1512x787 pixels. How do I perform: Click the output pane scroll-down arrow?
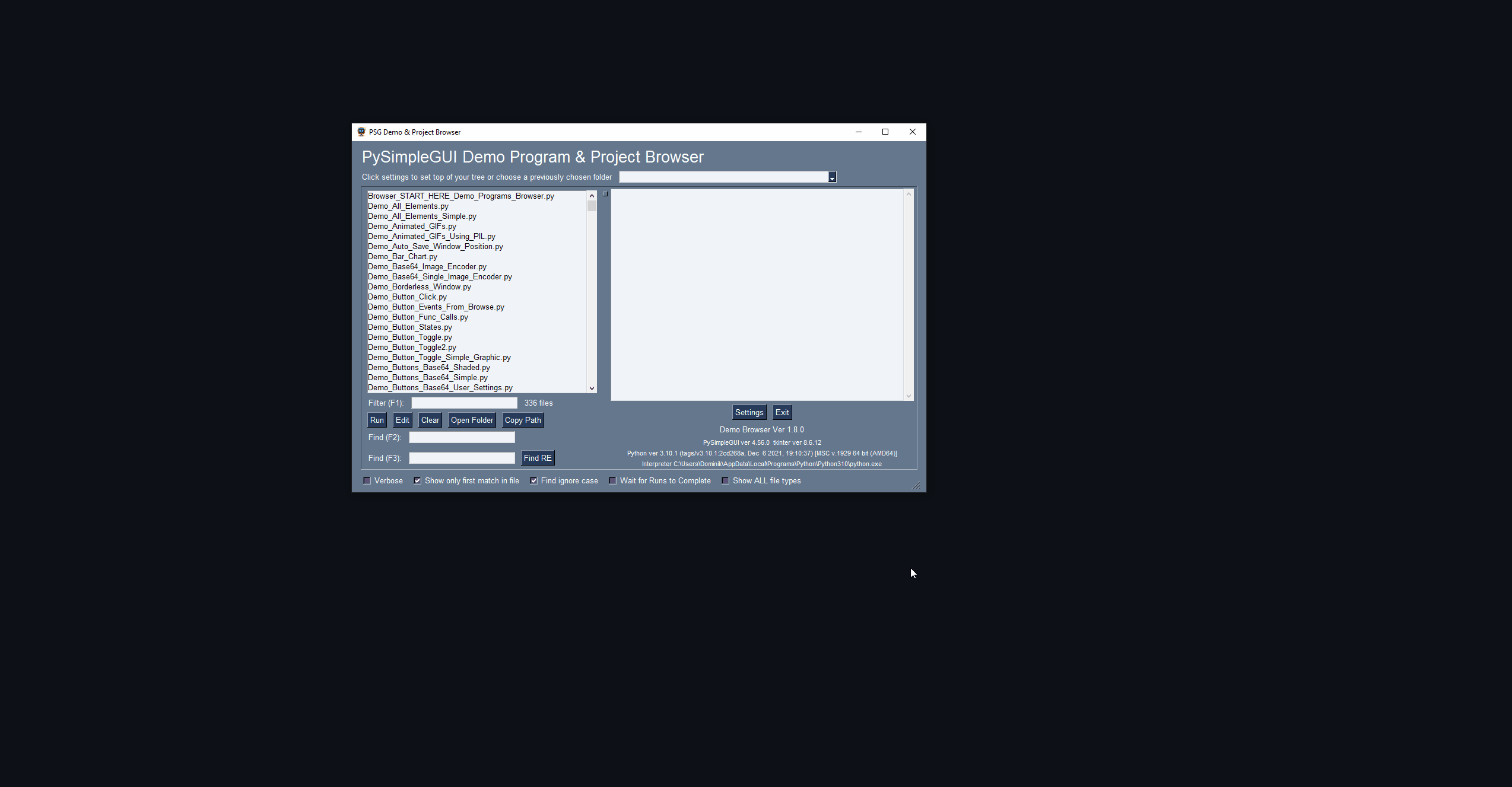coord(909,396)
